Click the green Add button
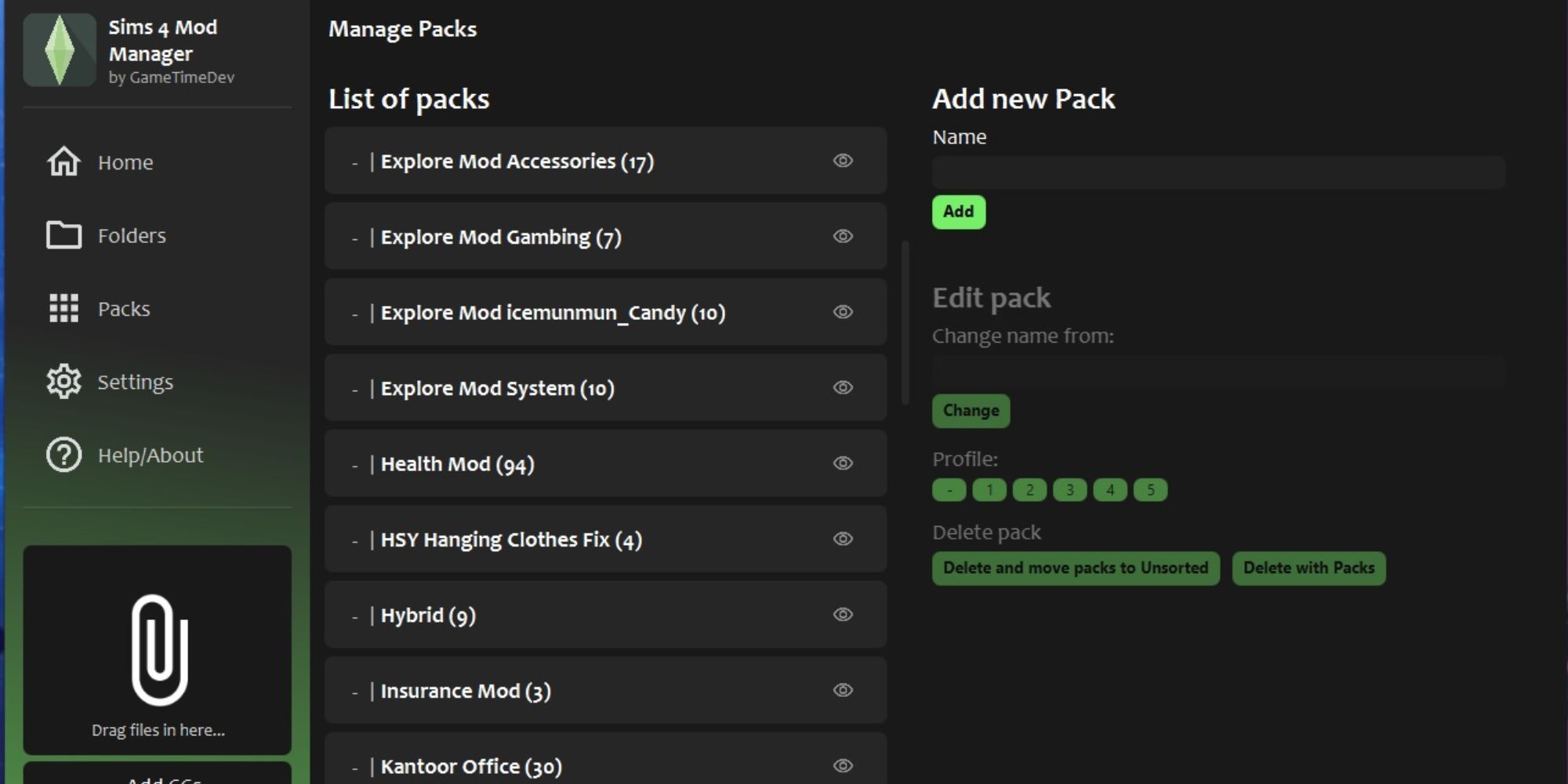1568x784 pixels. point(958,212)
